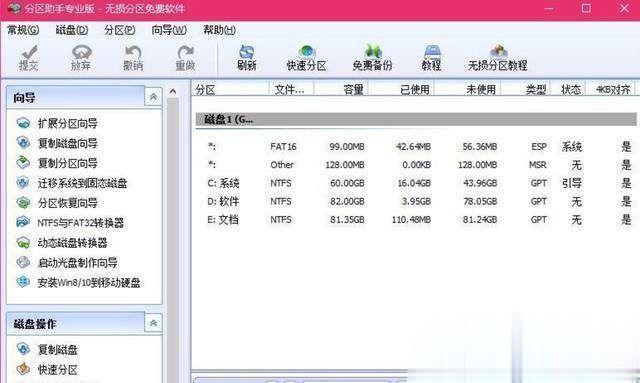
Task: Click the 动态磁盘转换器 icon
Action: coord(23,242)
